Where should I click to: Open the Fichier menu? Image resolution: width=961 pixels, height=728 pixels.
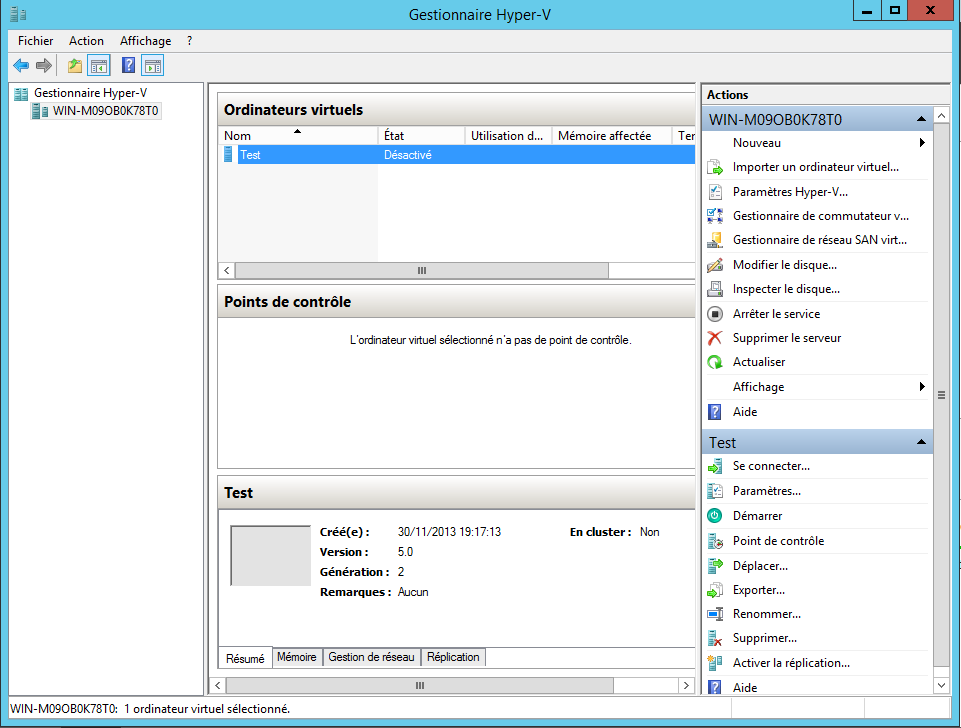tap(36, 40)
